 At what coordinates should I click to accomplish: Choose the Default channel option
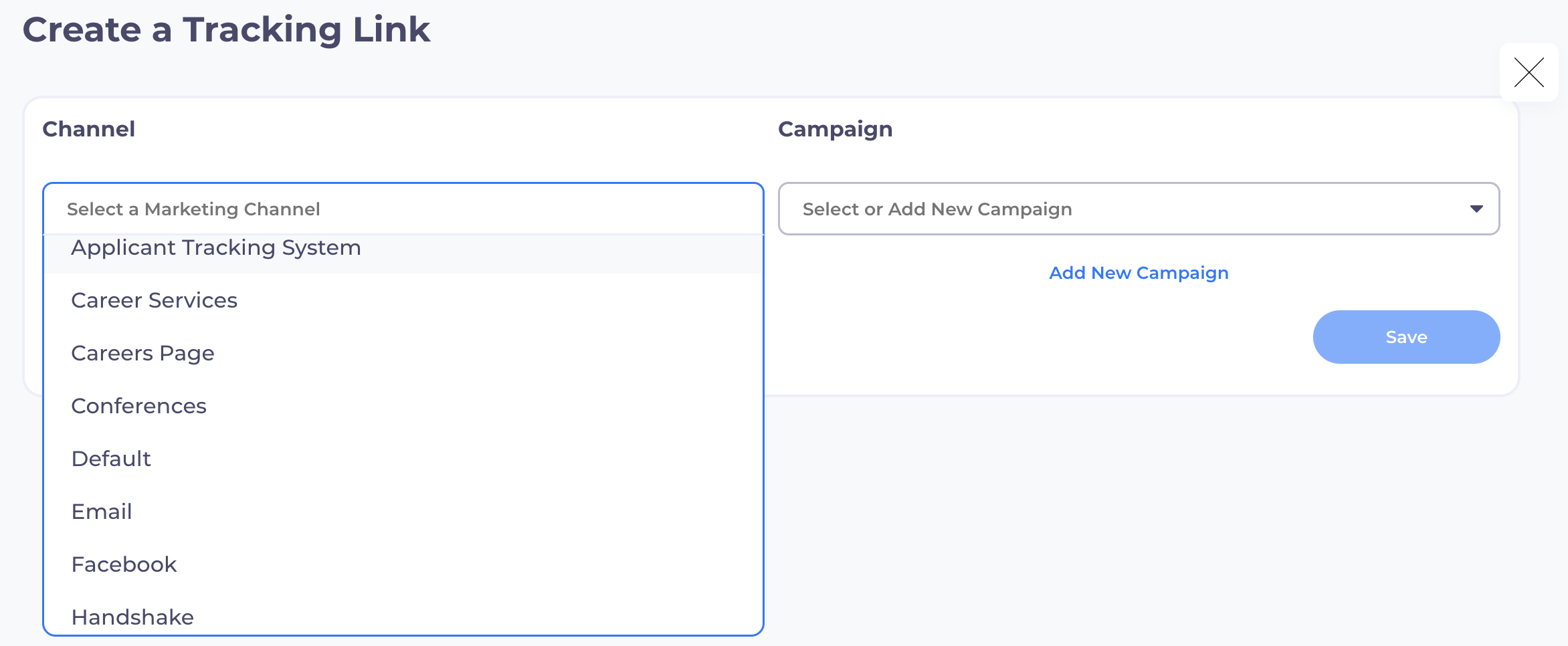click(x=111, y=459)
